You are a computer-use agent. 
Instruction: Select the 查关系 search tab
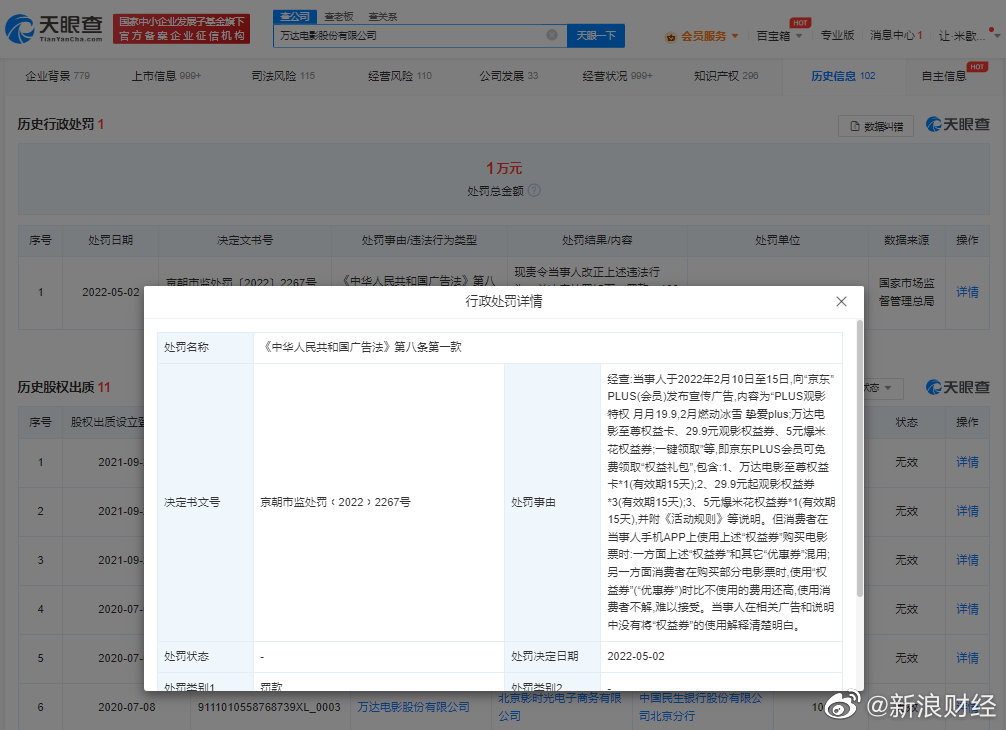click(382, 16)
